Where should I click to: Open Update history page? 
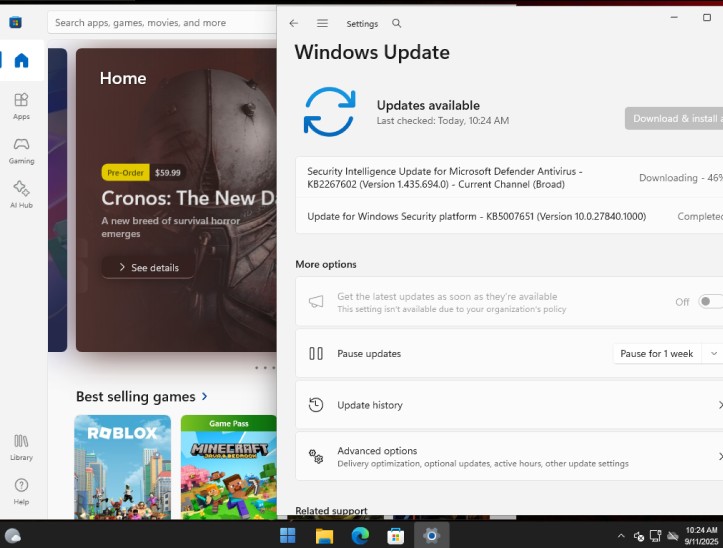tap(509, 405)
